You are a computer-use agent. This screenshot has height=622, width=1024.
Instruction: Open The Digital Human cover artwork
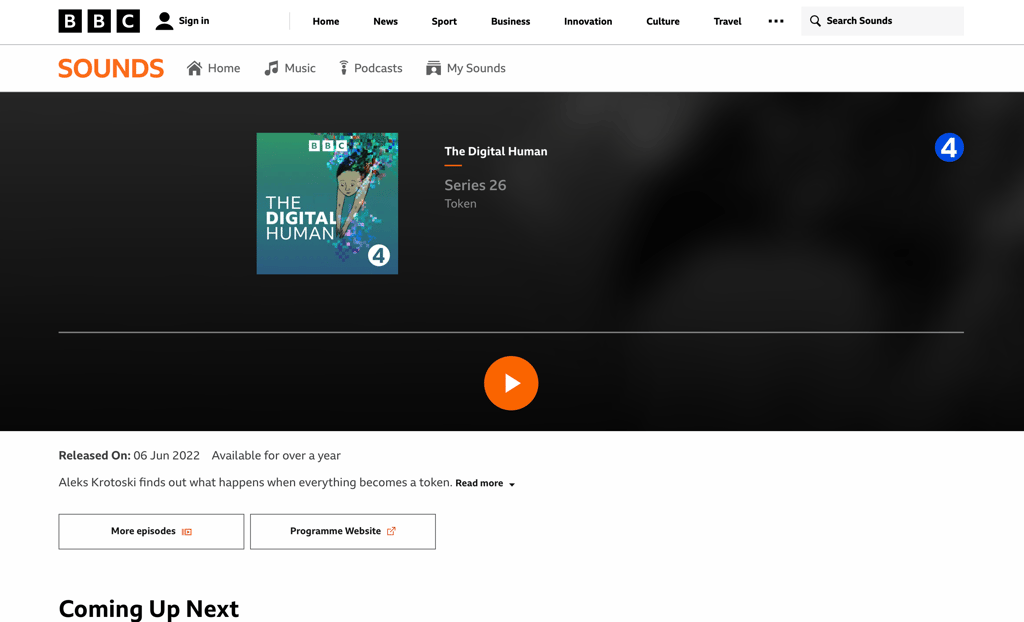tap(327, 203)
